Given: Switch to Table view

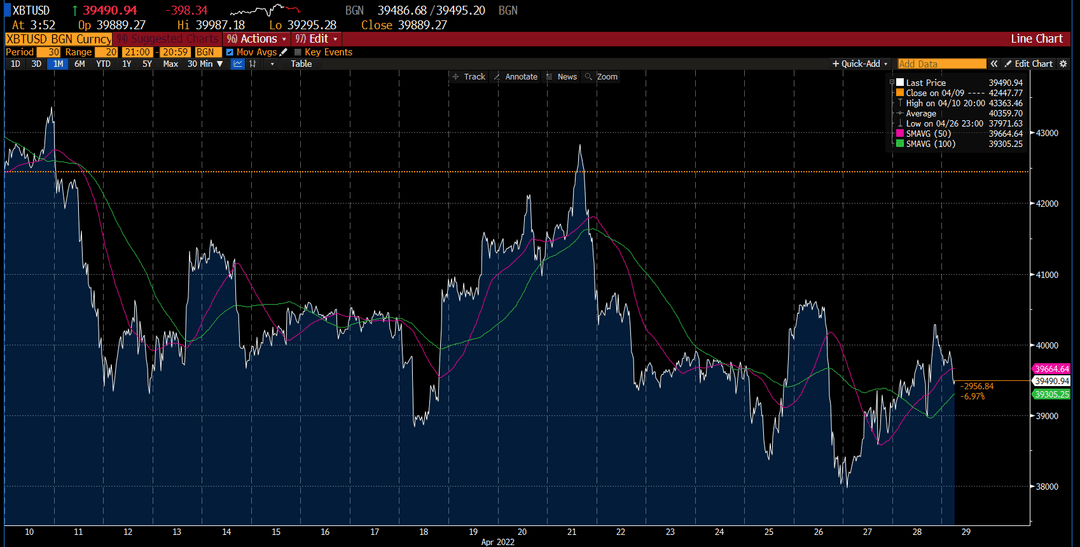Looking at the screenshot, I should pos(301,63).
